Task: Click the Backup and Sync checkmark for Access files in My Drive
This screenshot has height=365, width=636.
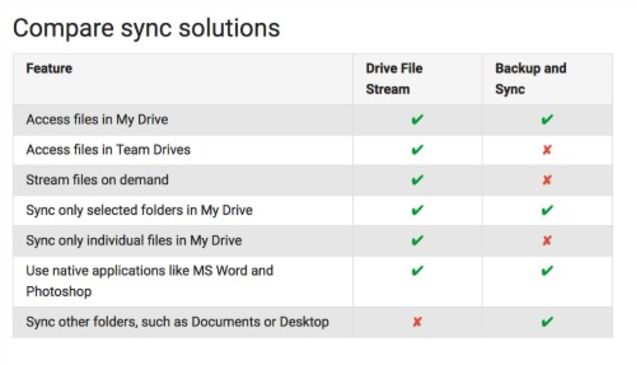Action: [547, 120]
